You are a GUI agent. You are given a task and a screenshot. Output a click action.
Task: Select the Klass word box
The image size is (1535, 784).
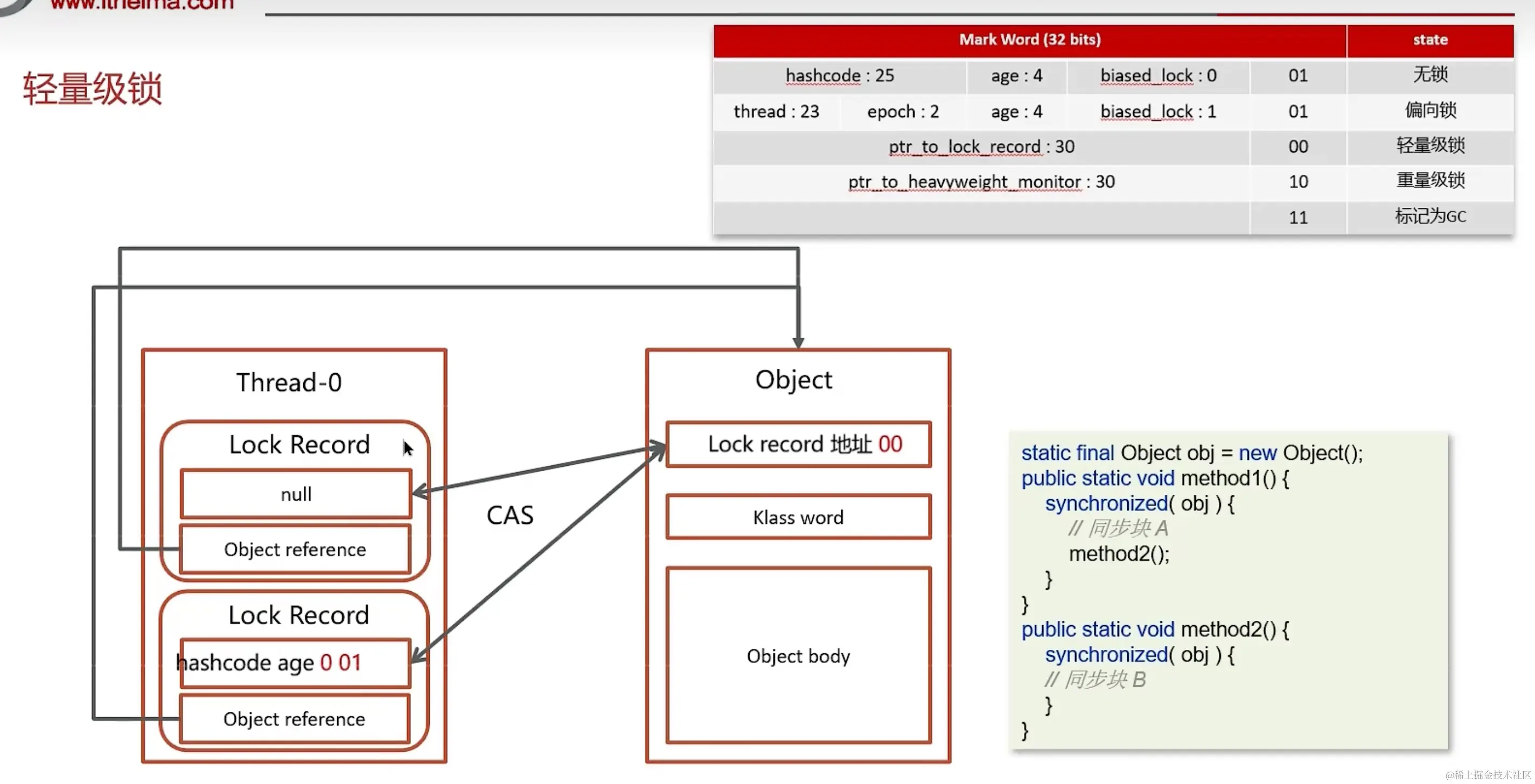click(799, 517)
